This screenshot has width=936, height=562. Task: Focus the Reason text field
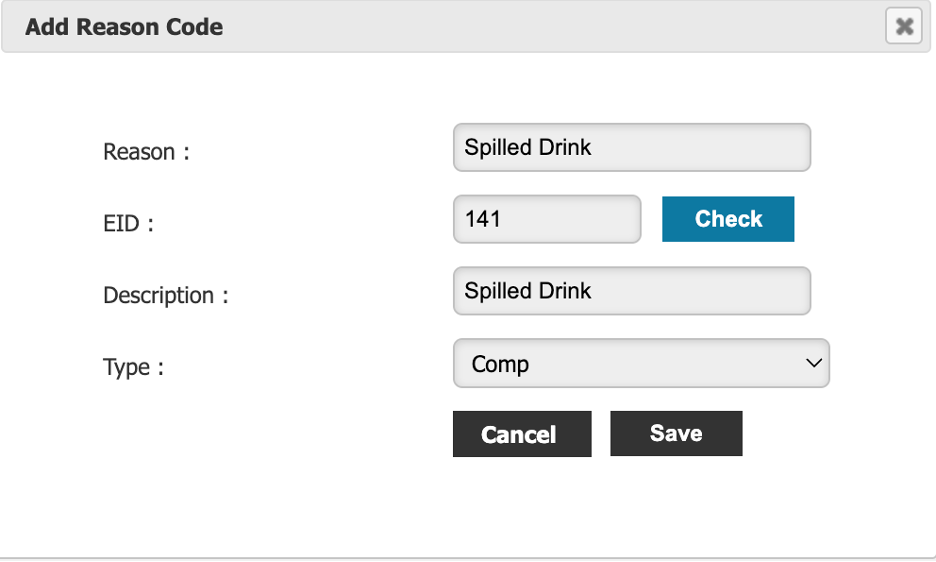tap(632, 148)
